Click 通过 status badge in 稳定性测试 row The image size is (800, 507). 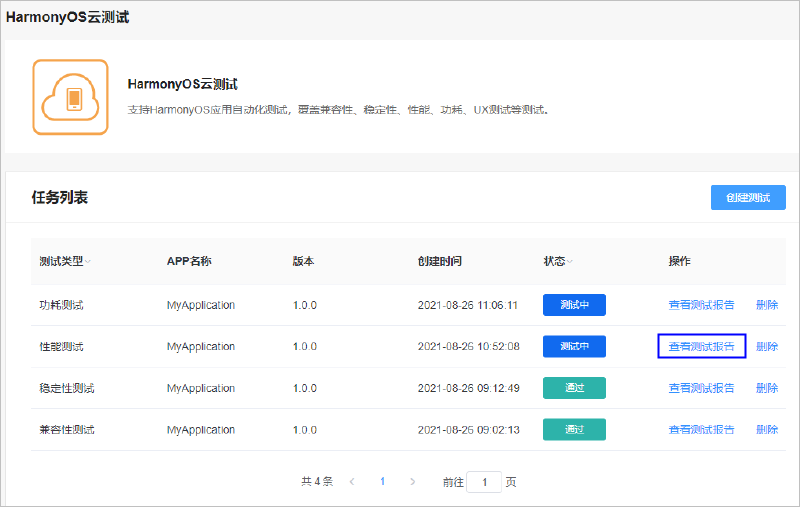(x=574, y=388)
